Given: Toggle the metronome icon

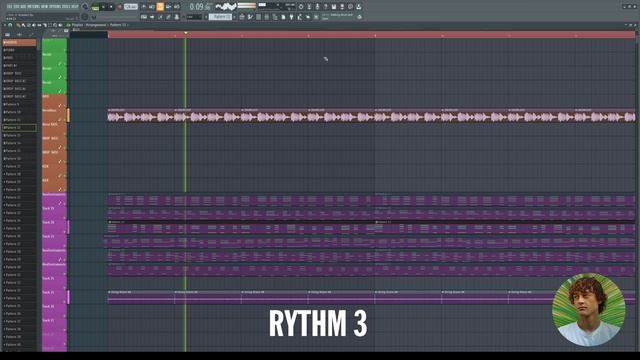Looking at the screenshot, I should point(144,7).
